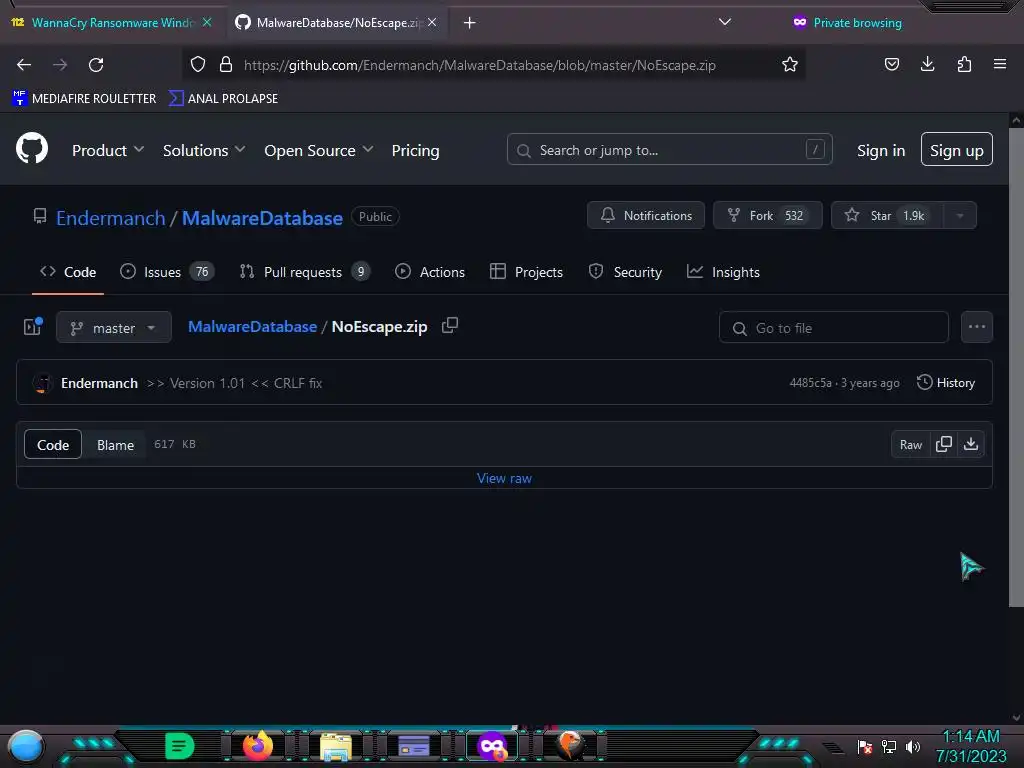Open Firefox private window taskbar icon
The height and width of the screenshot is (768, 1024).
pos(492,746)
